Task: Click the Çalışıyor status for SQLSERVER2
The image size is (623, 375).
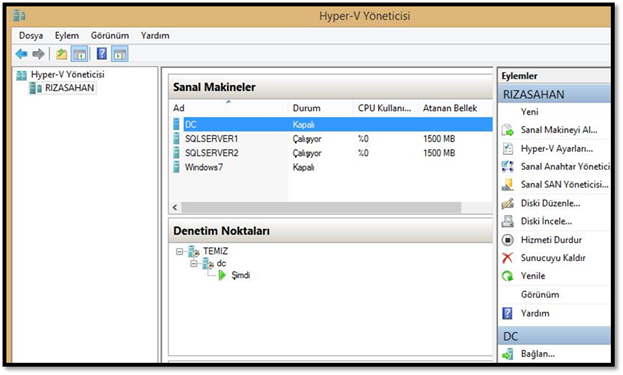Action: [307, 153]
